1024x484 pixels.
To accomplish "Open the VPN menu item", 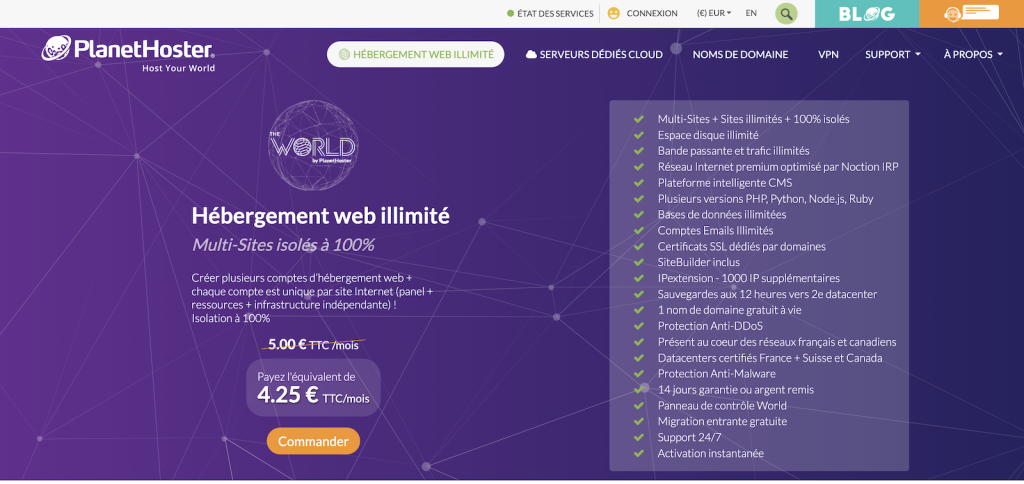I will pos(828,55).
